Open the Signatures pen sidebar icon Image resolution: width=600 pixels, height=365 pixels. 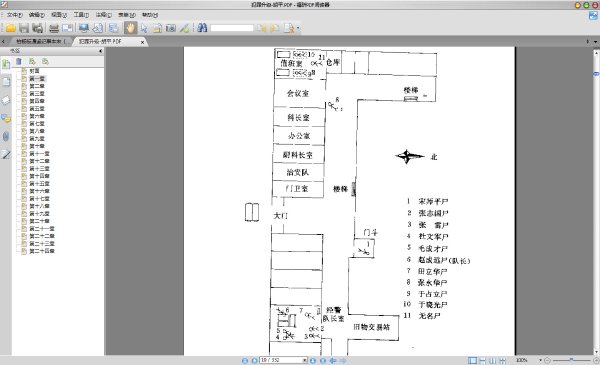pos(6,154)
